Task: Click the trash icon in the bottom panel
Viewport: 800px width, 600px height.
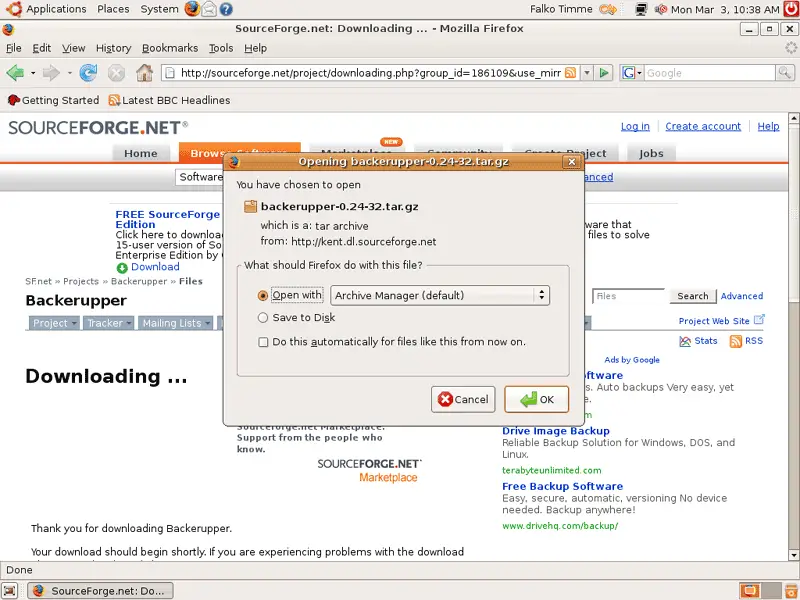Action: click(791, 590)
